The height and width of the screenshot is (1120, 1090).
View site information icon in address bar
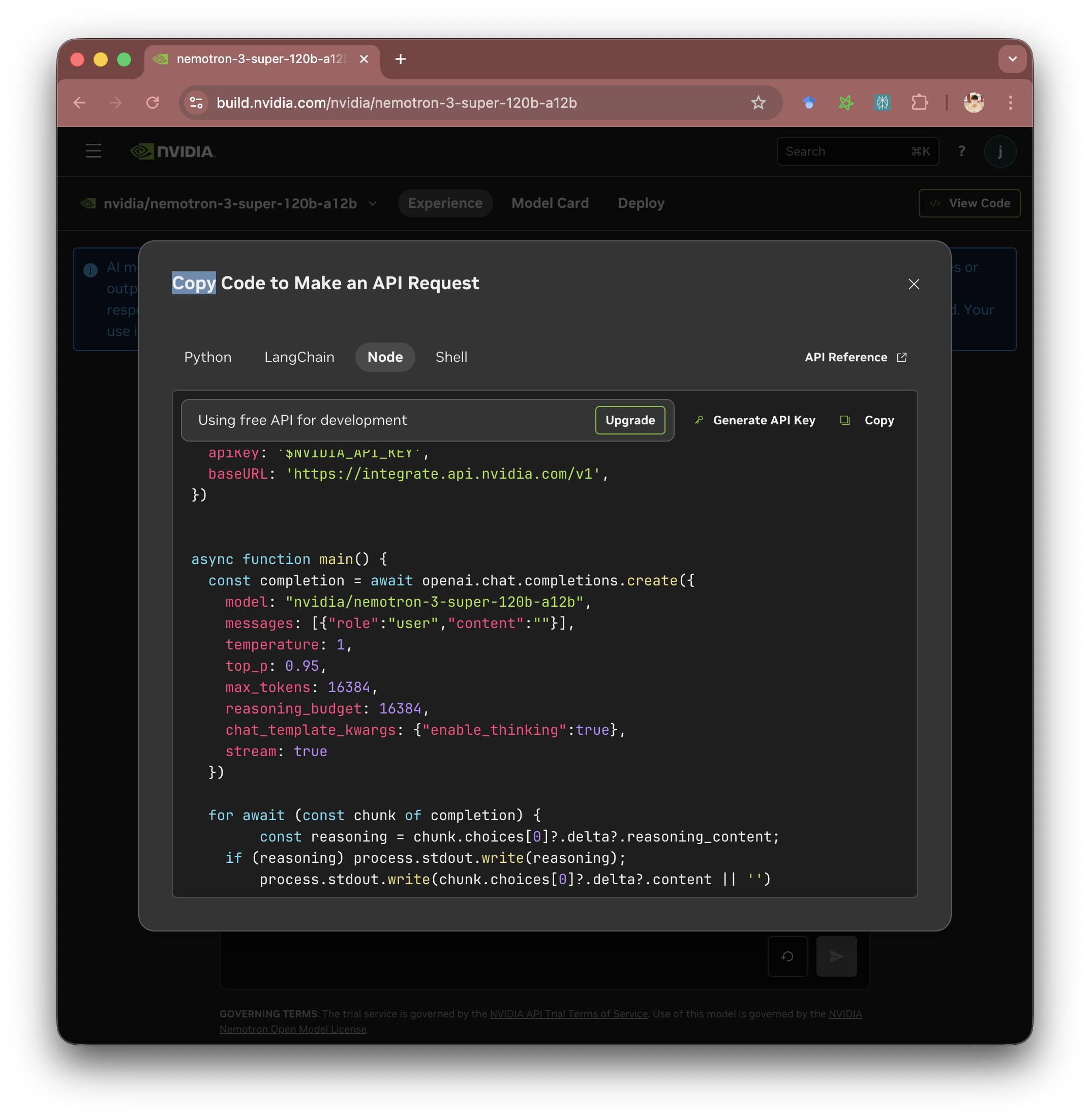pyautogui.click(x=196, y=103)
